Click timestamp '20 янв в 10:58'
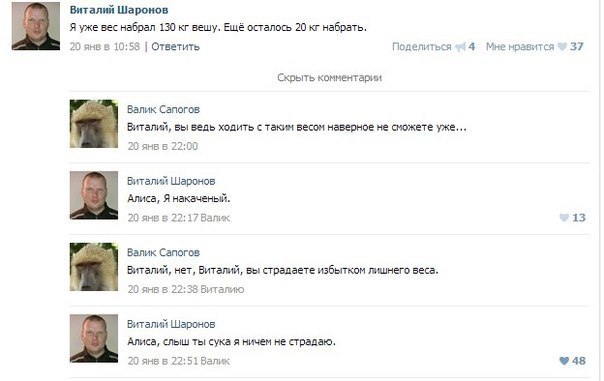 coord(105,47)
